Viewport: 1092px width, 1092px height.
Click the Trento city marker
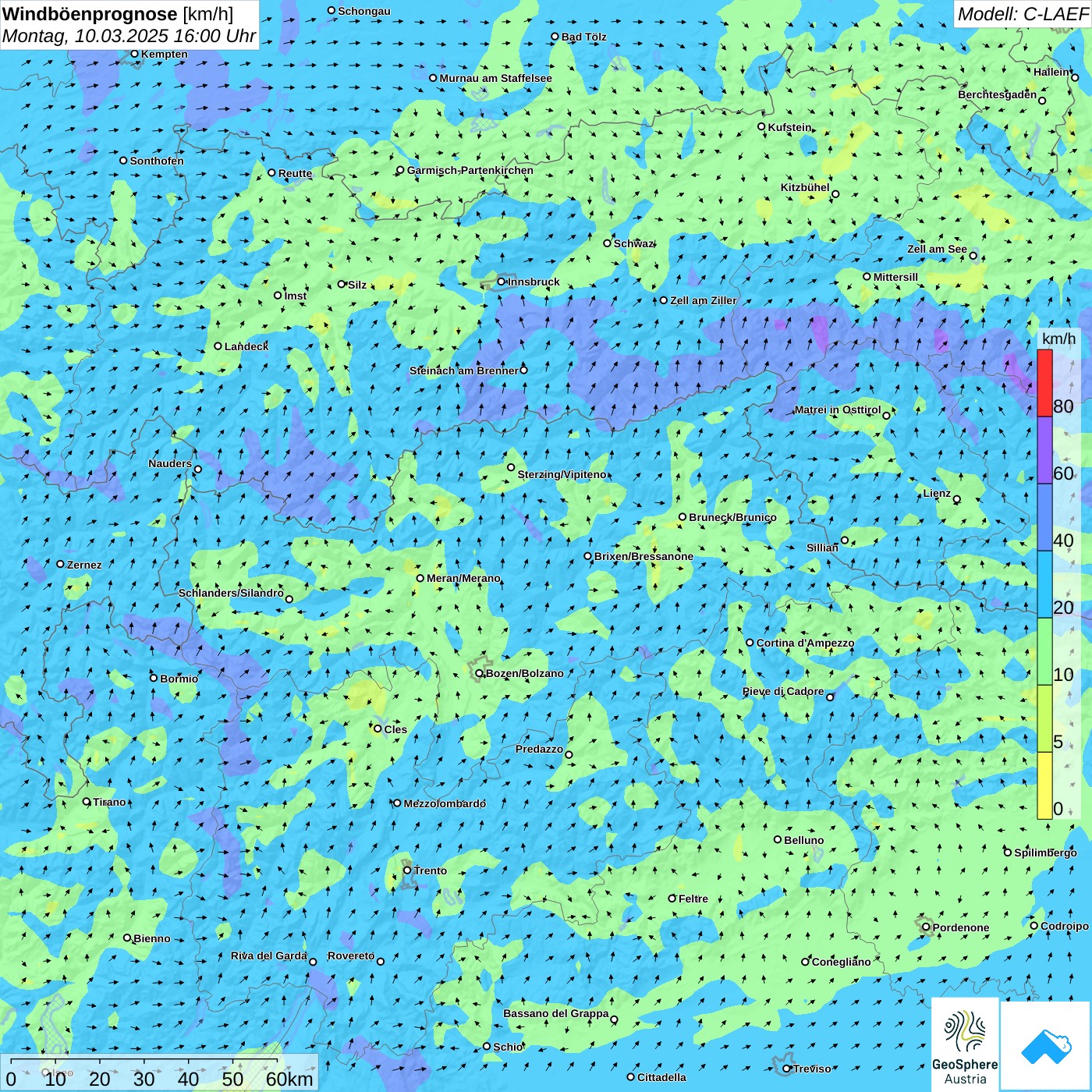407,870
